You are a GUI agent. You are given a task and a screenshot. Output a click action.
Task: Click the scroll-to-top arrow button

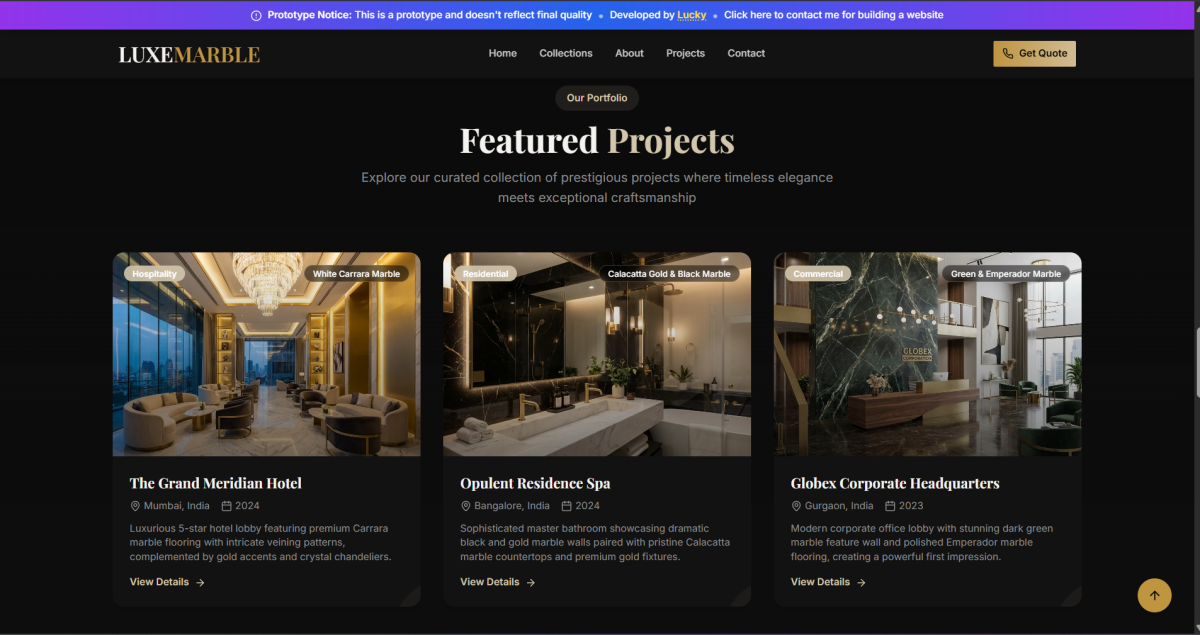(1154, 595)
